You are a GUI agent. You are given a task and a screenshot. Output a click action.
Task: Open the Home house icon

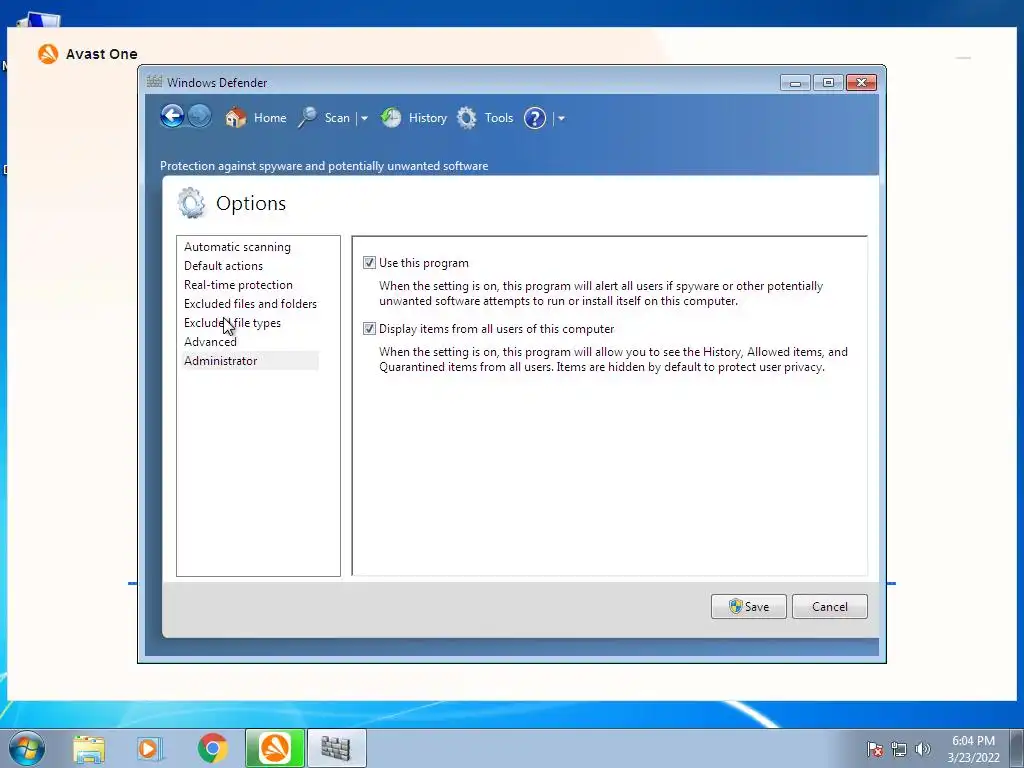pyautogui.click(x=235, y=118)
